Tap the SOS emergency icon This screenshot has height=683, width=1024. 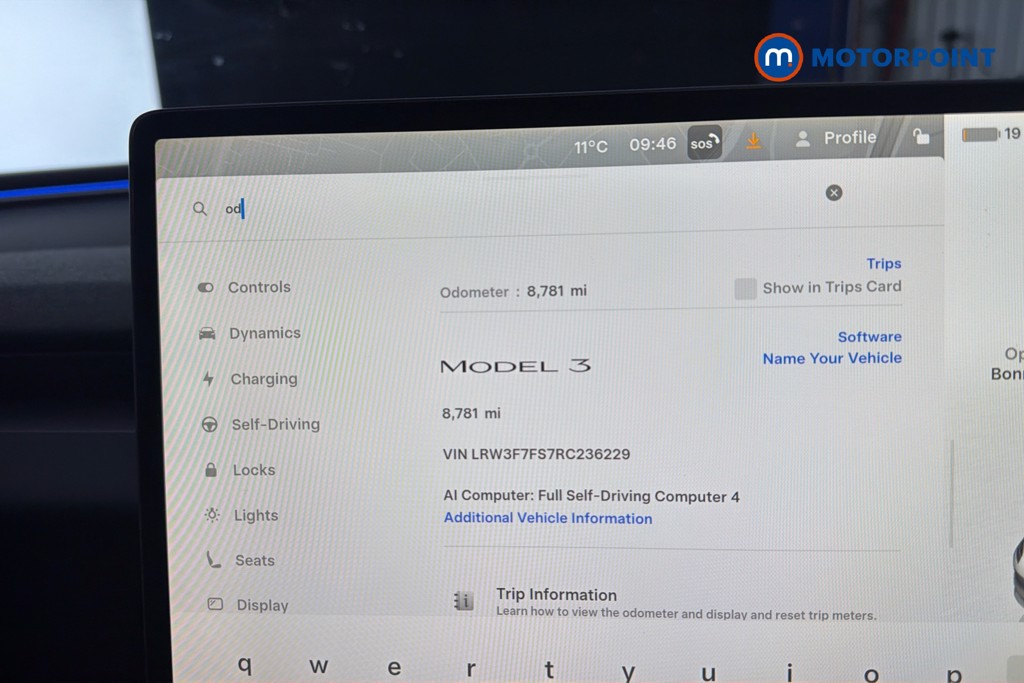click(704, 143)
